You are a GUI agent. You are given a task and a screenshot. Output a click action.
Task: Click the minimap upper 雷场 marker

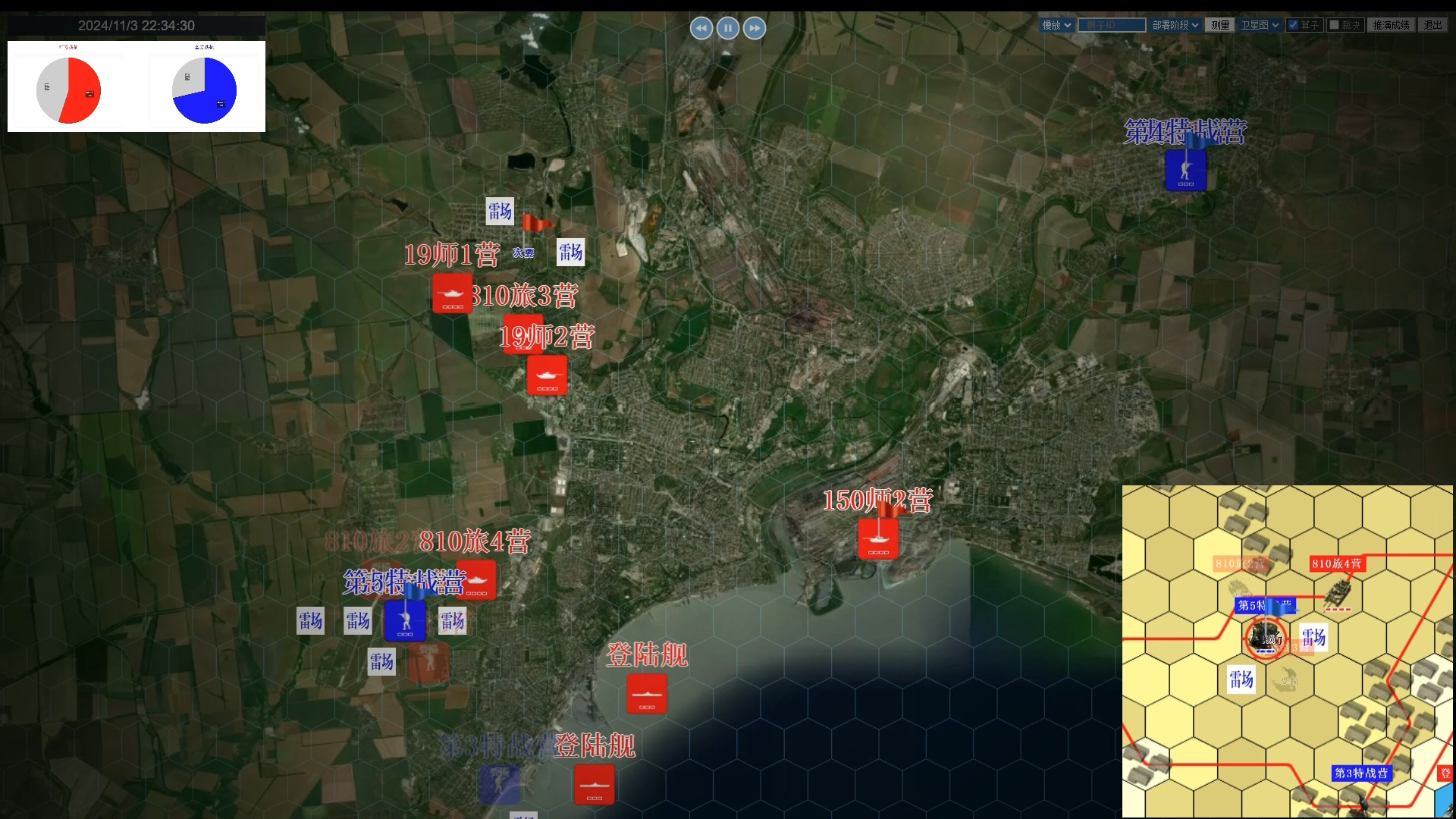click(x=1313, y=638)
